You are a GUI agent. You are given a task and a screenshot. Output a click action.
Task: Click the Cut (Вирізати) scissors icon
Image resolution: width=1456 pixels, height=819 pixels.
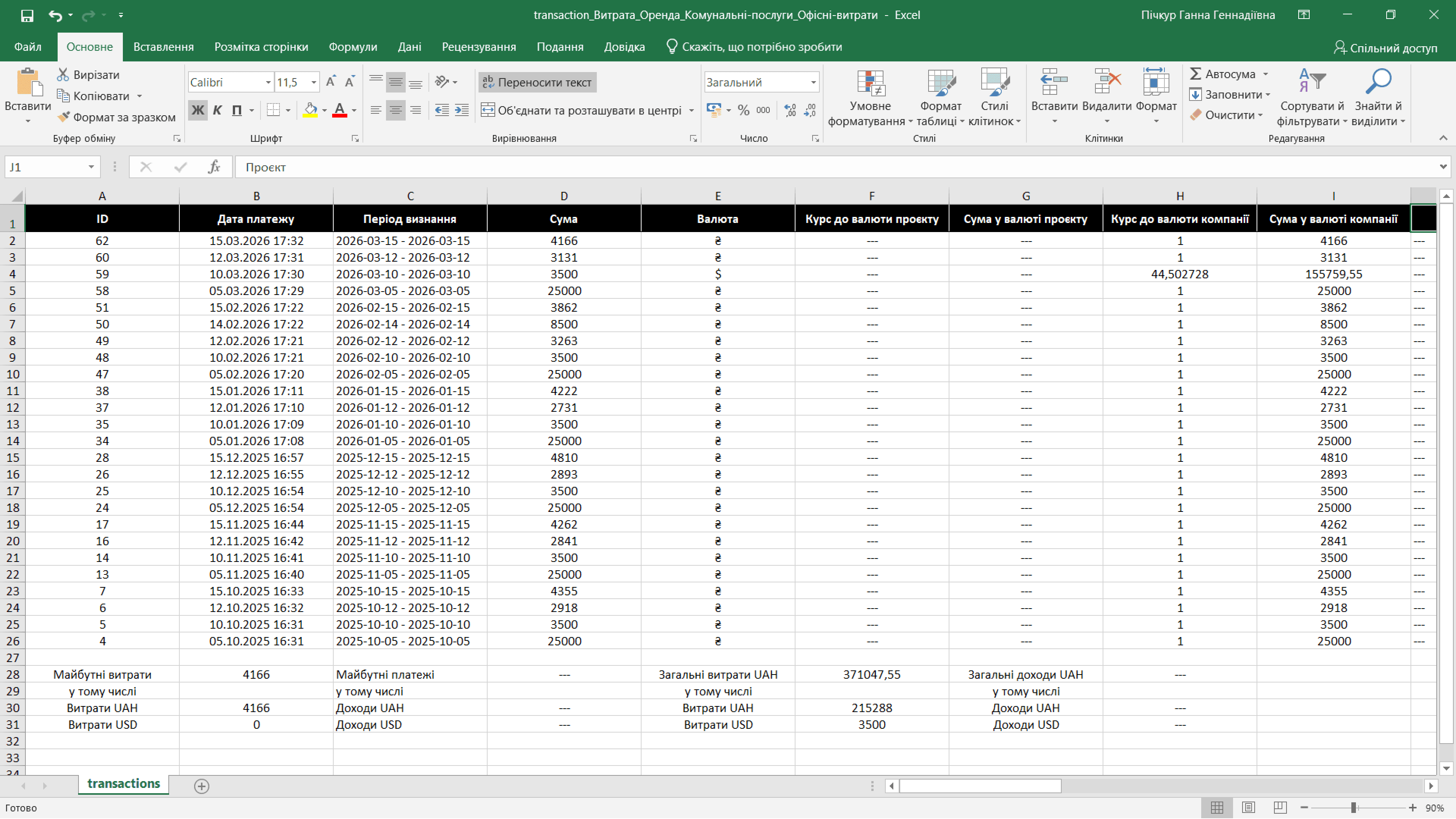point(63,75)
